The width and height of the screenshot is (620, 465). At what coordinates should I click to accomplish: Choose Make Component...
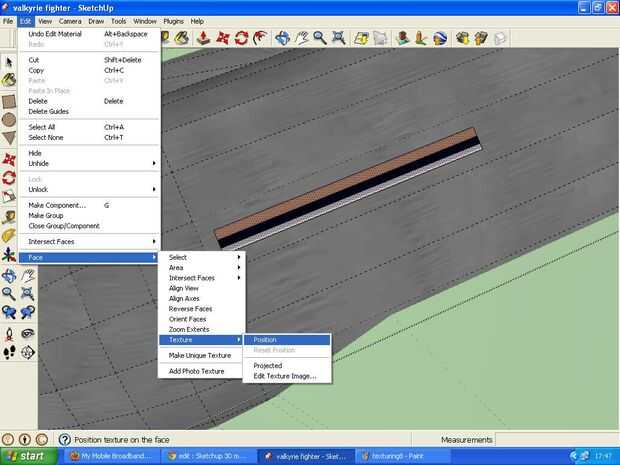[x=89, y=205]
